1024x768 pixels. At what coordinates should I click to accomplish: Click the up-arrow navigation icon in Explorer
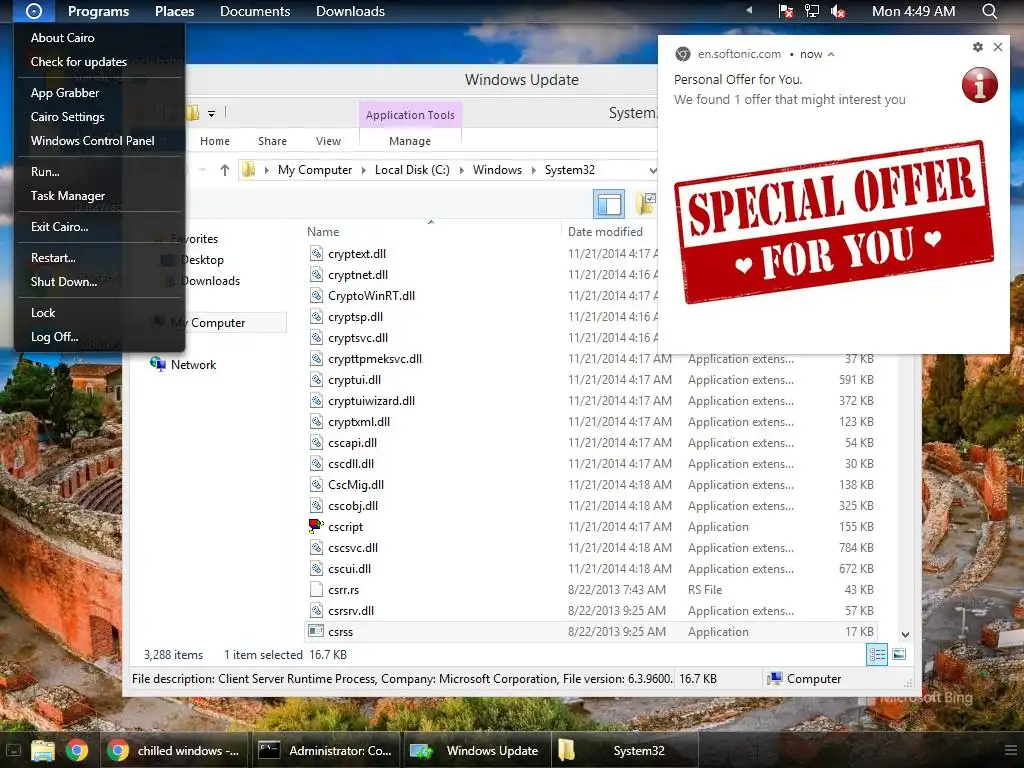click(225, 170)
